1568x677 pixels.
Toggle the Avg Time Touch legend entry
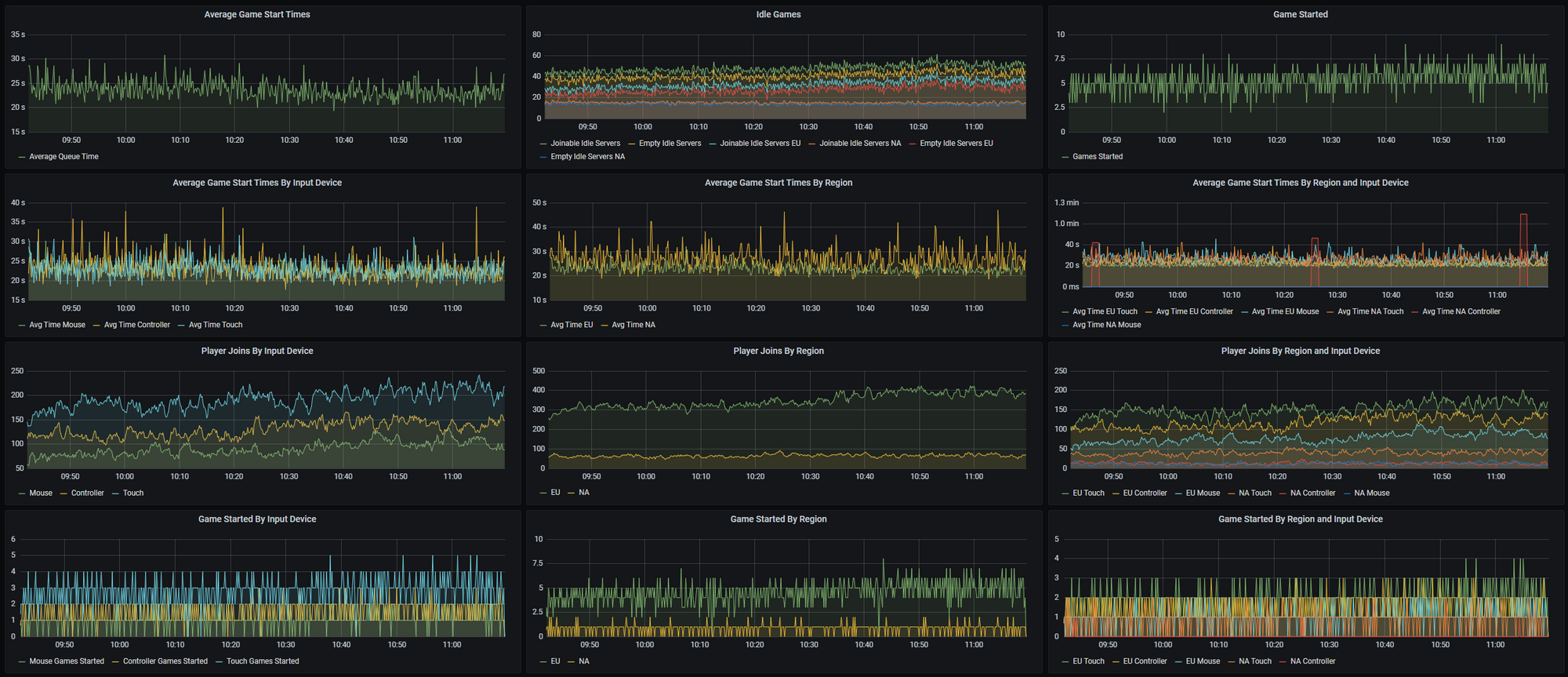(x=216, y=325)
